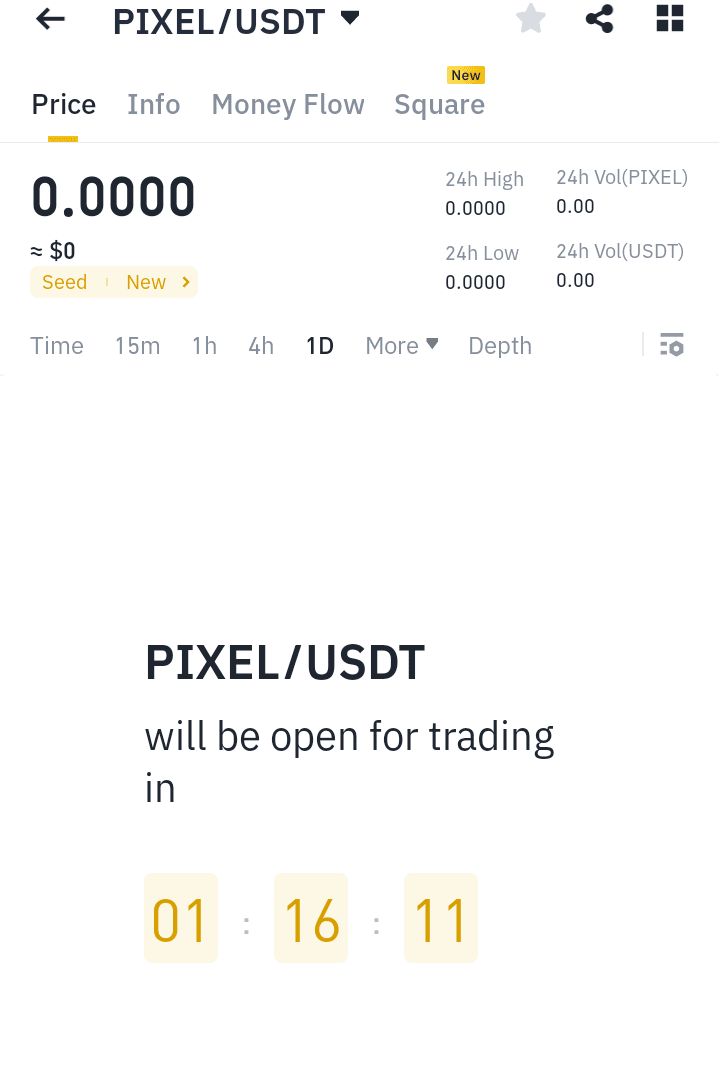Expand the More timeframes dropdown

click(x=400, y=345)
